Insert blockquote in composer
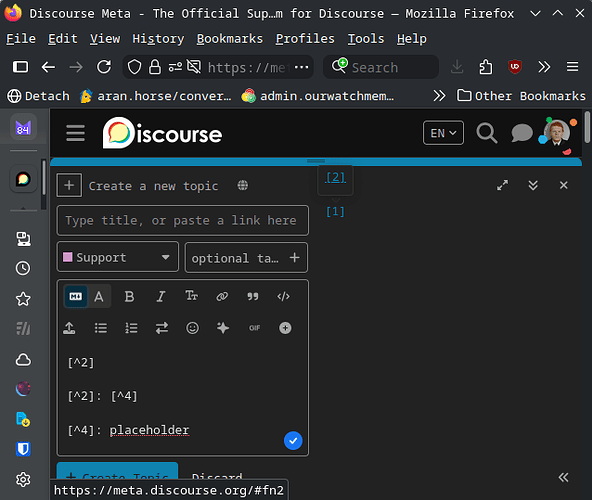The height and width of the screenshot is (500, 592). click(x=253, y=296)
